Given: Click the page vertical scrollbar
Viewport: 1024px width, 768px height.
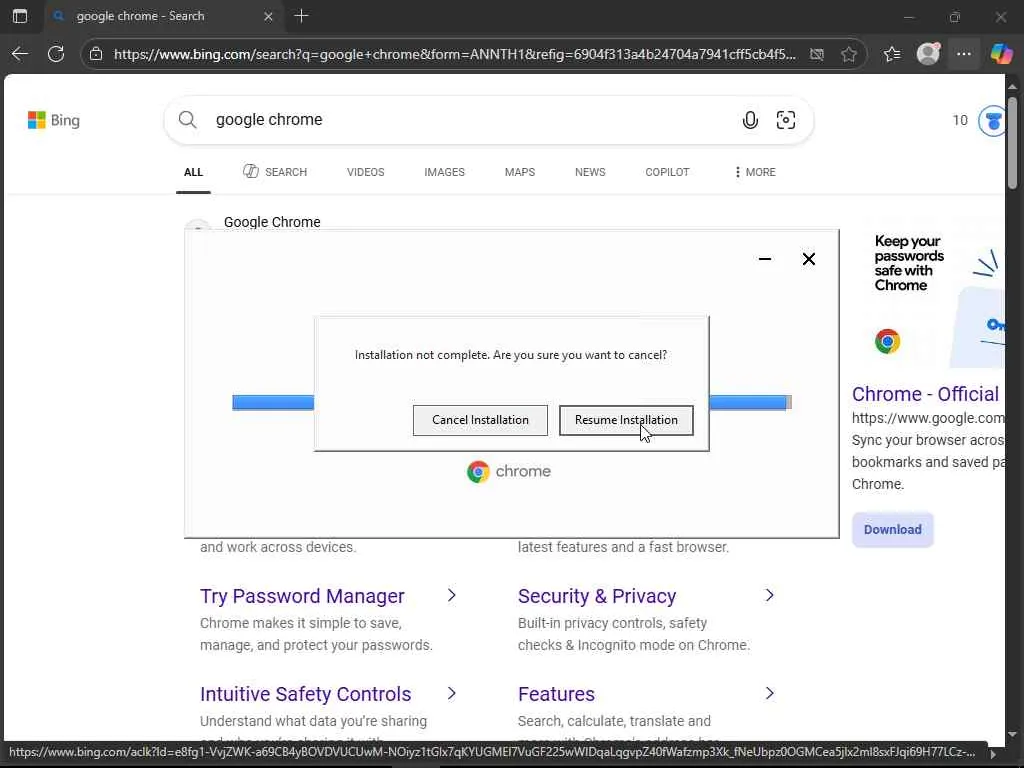Looking at the screenshot, I should click(x=1012, y=144).
